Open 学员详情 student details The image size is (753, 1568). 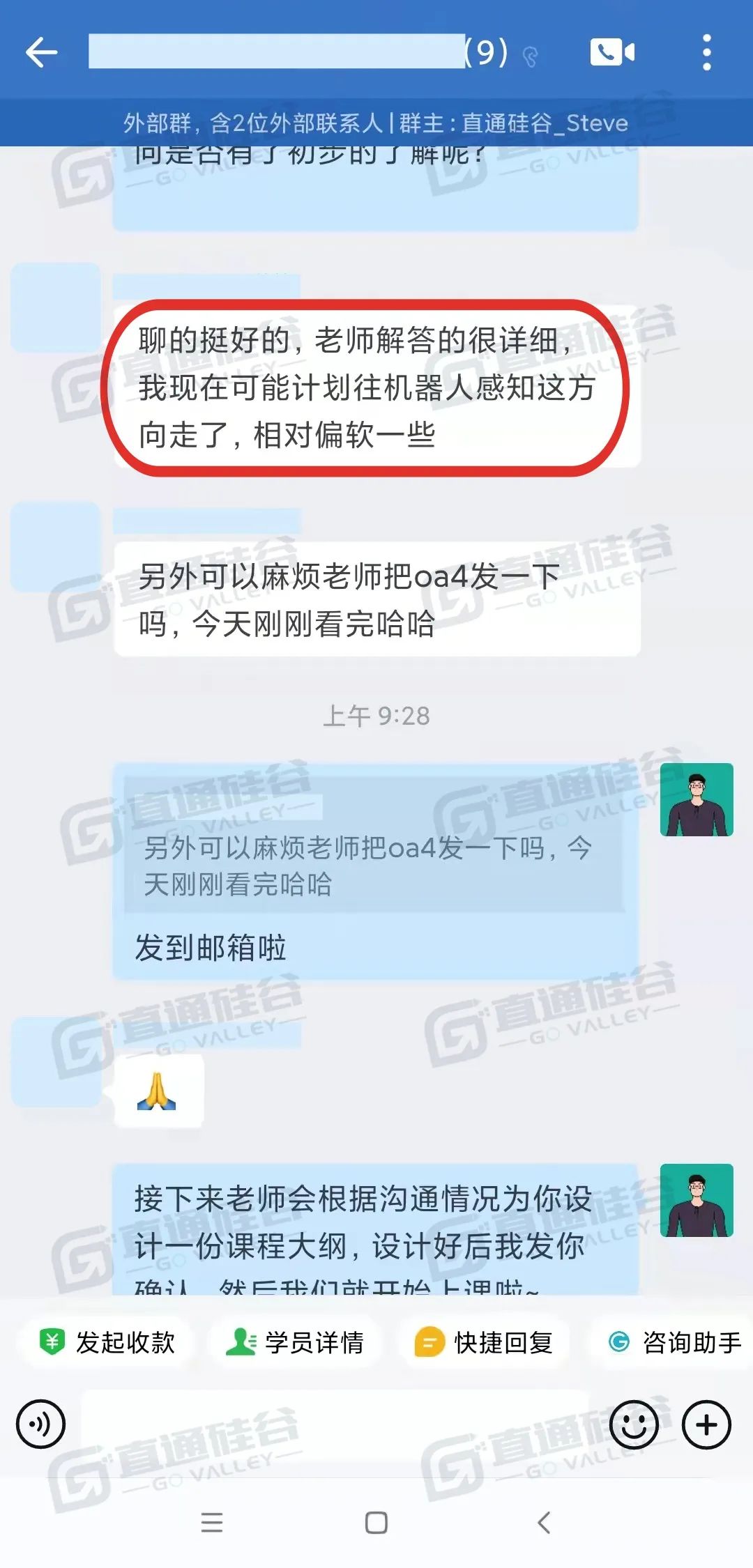(x=294, y=1342)
